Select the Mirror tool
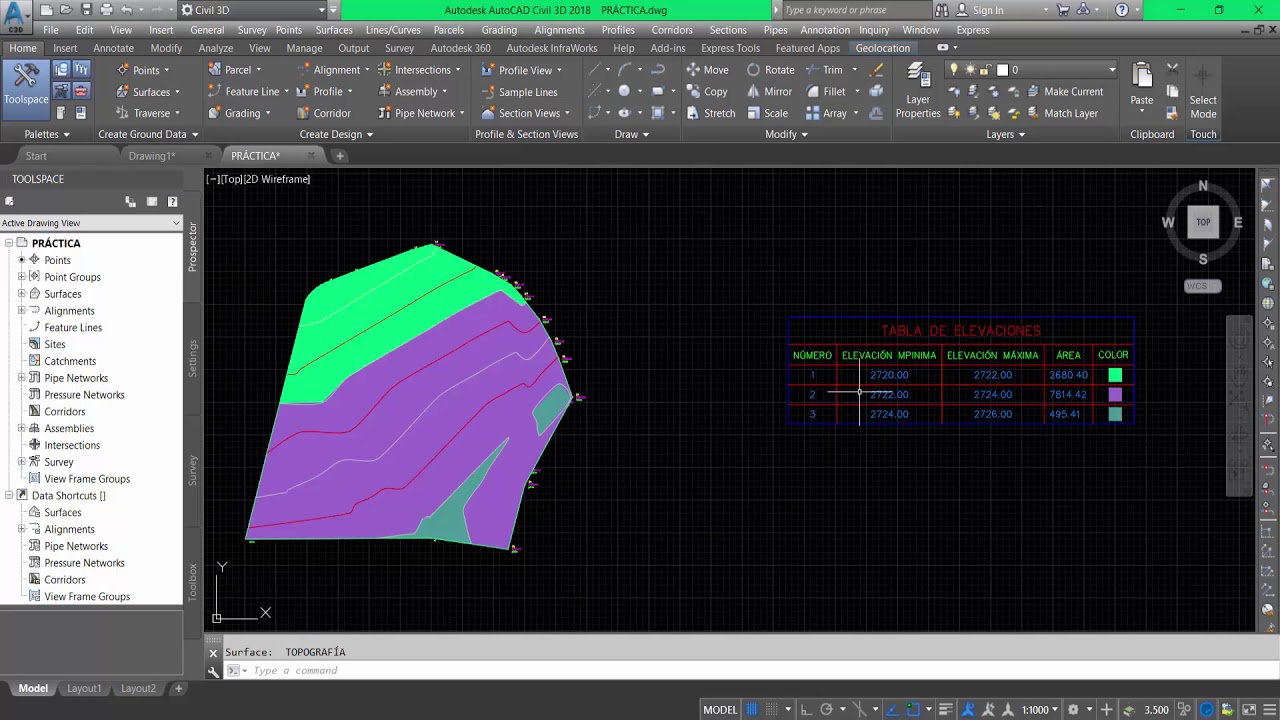1280x720 pixels. 770,92
